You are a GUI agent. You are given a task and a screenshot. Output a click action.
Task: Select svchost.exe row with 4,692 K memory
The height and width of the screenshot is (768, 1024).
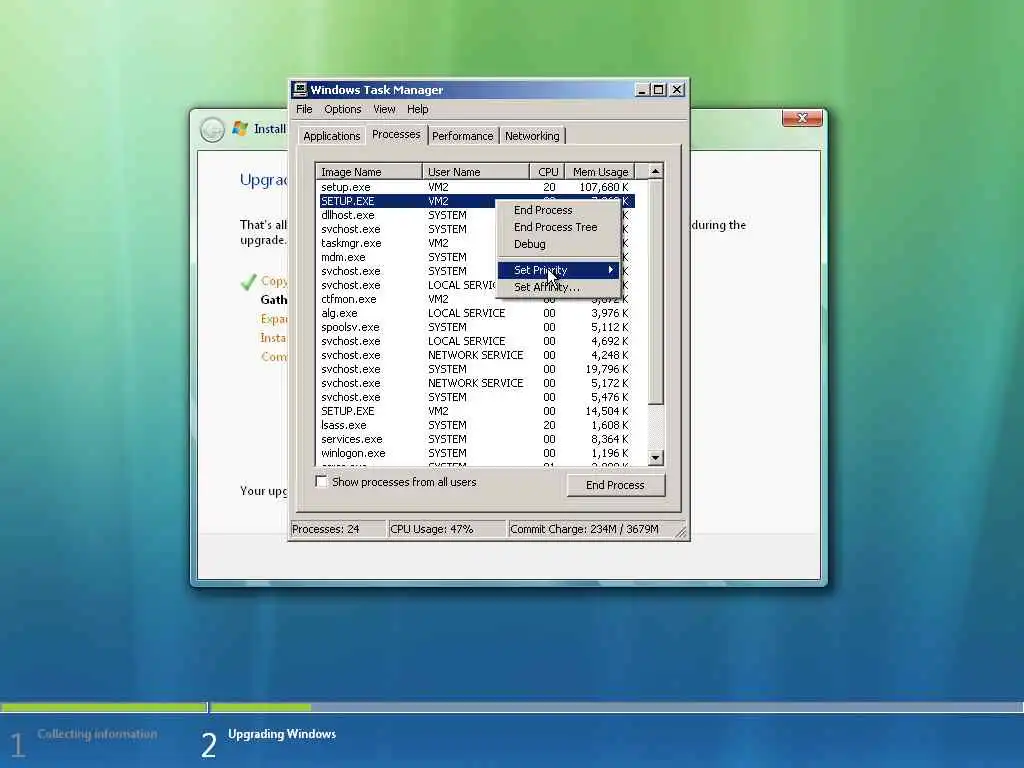pyautogui.click(x=475, y=341)
